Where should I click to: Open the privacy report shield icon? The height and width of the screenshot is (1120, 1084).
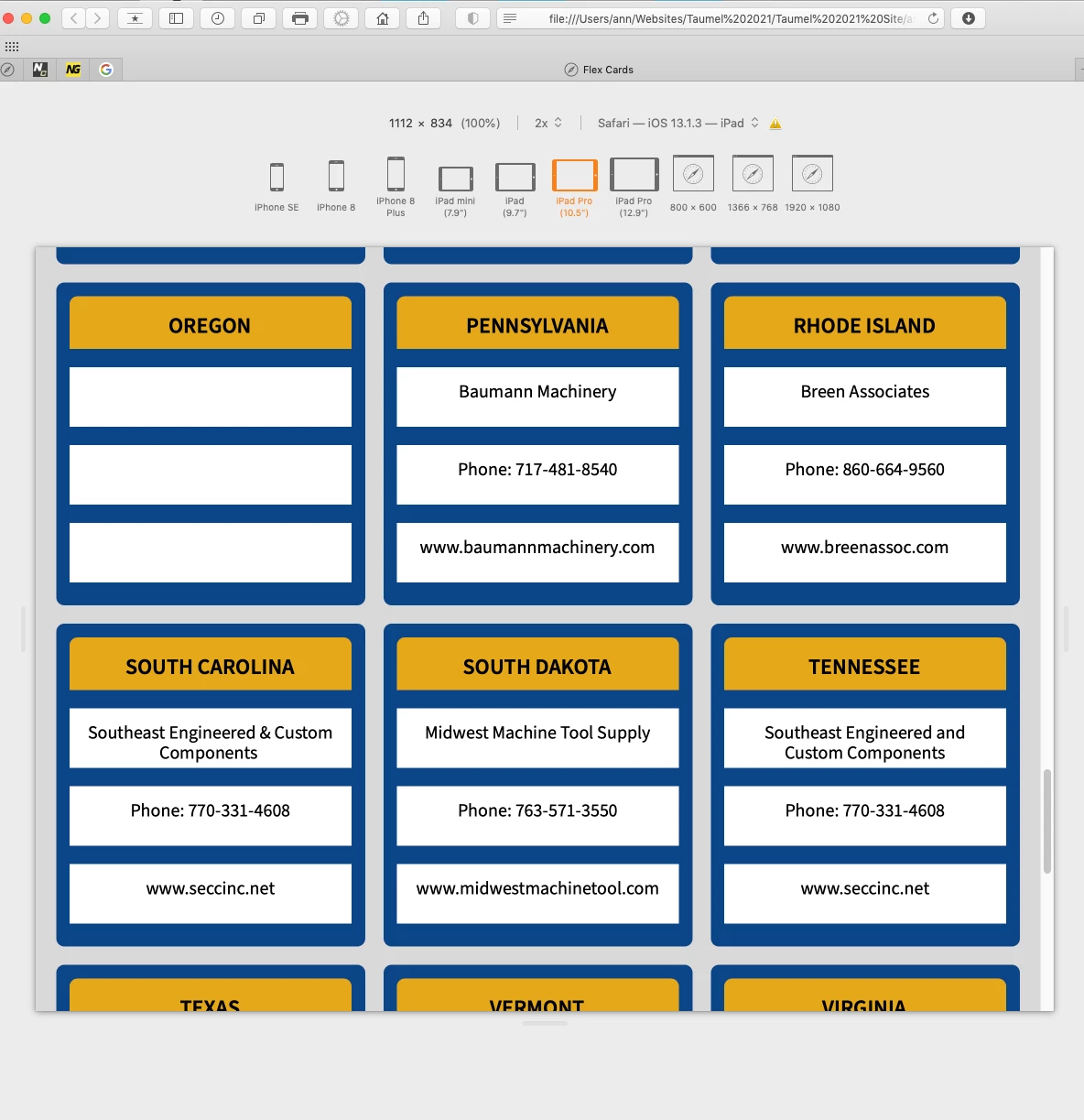(472, 18)
